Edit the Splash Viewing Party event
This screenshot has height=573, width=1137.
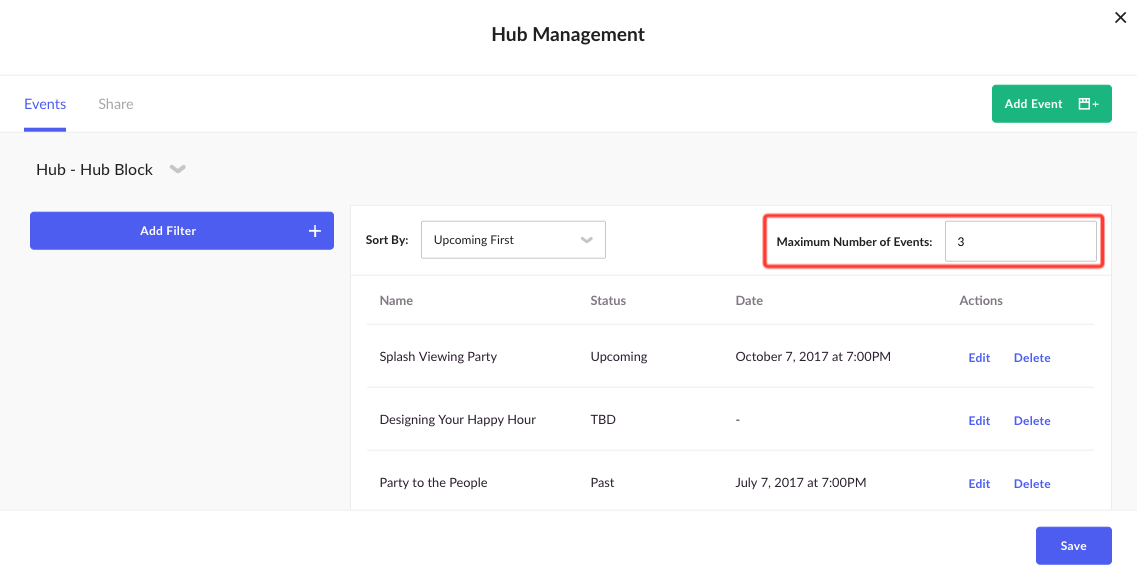pyautogui.click(x=979, y=358)
